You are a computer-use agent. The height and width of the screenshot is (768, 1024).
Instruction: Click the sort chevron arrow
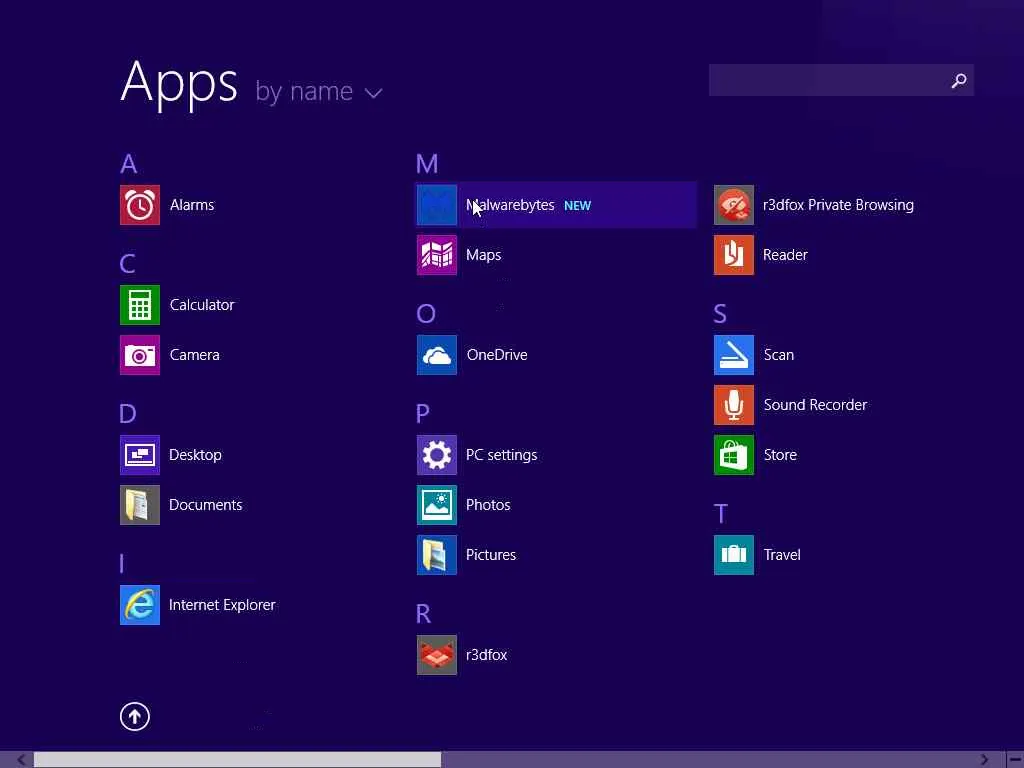click(x=374, y=93)
